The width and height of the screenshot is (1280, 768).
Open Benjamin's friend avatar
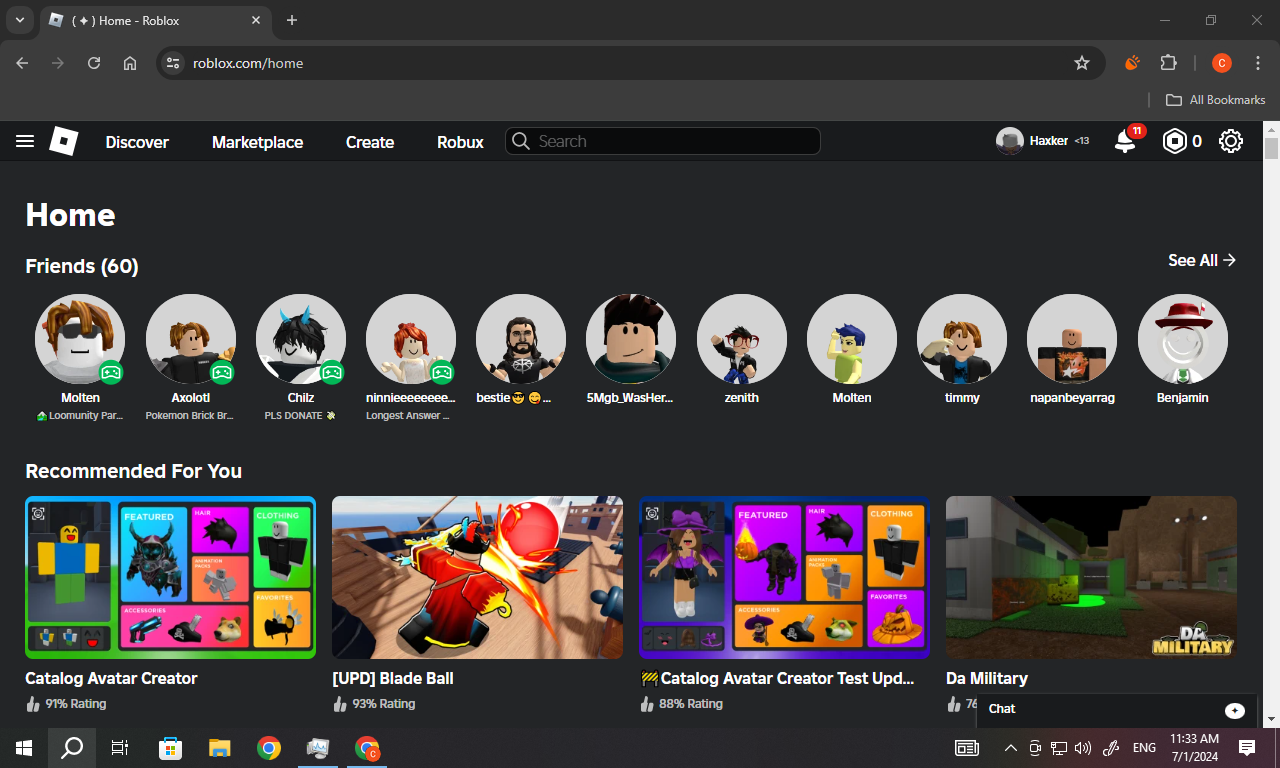(1183, 339)
